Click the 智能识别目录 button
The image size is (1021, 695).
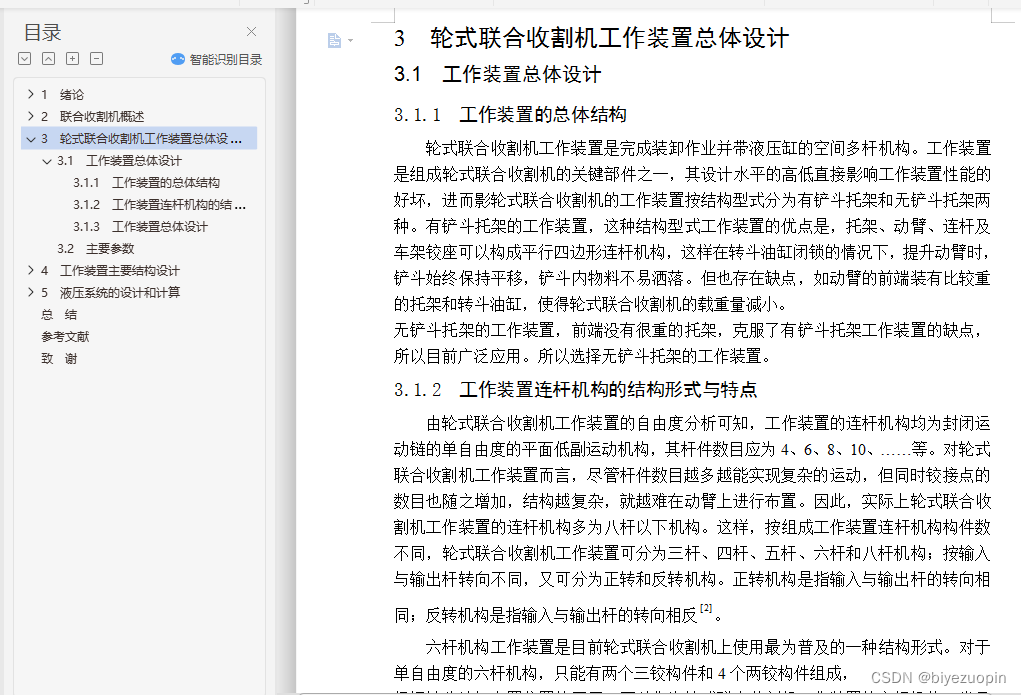[217, 59]
